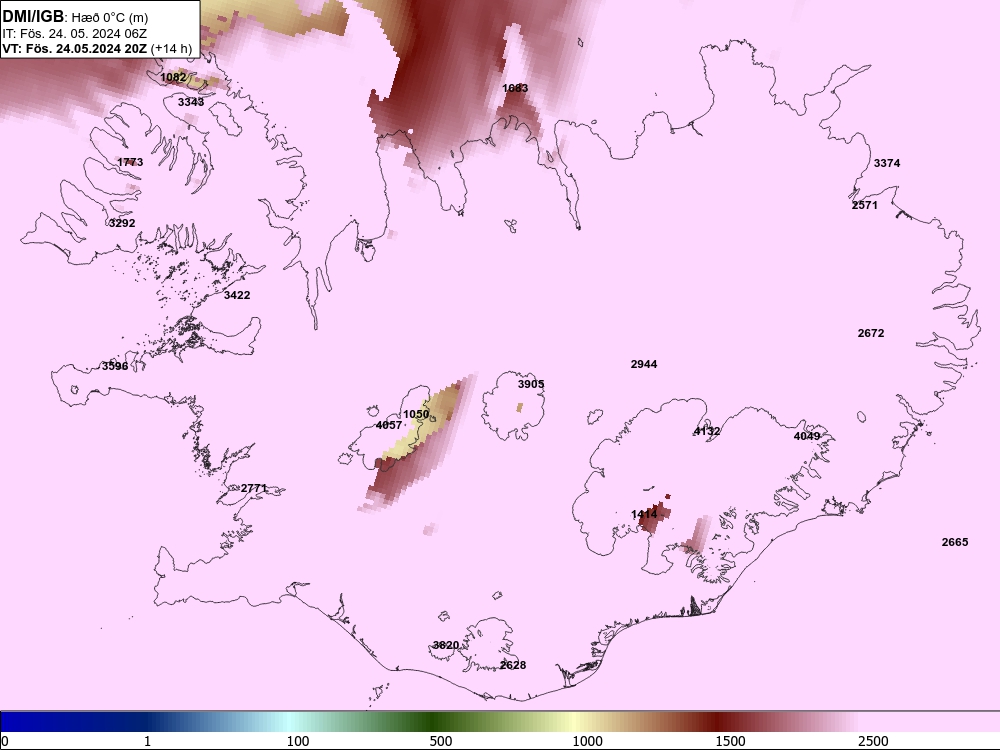Click the map value 3343
1000x750 pixels.
191,102
